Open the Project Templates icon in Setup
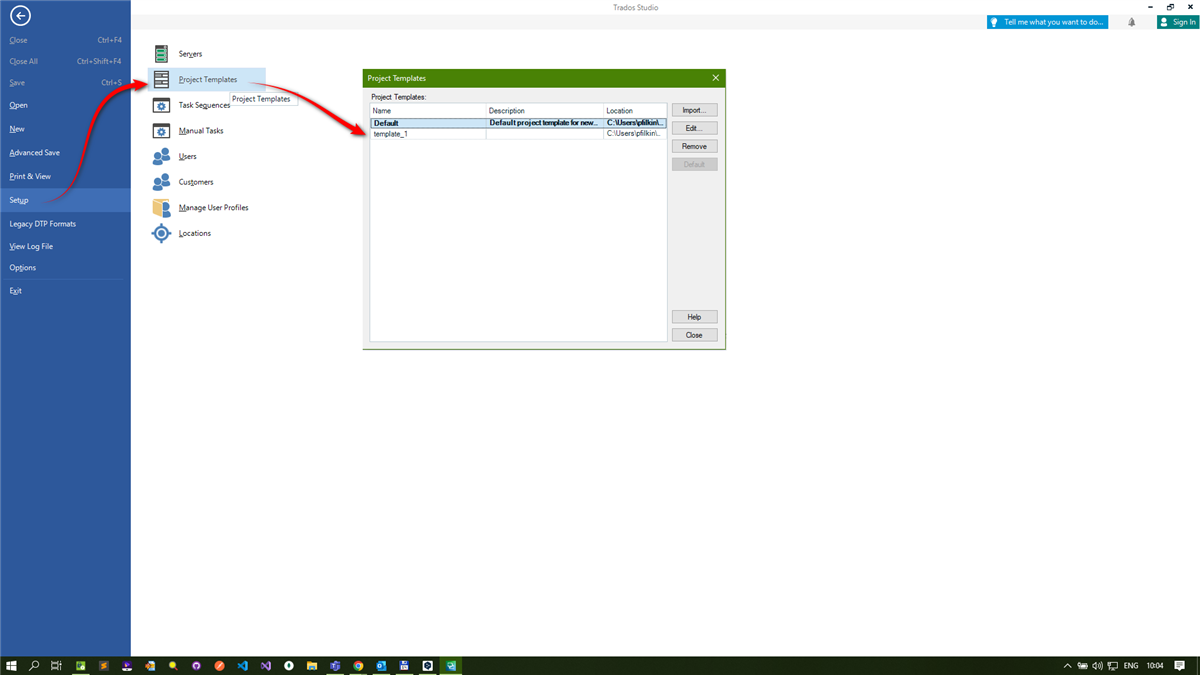Image resolution: width=1200 pixels, height=675 pixels. (161, 79)
